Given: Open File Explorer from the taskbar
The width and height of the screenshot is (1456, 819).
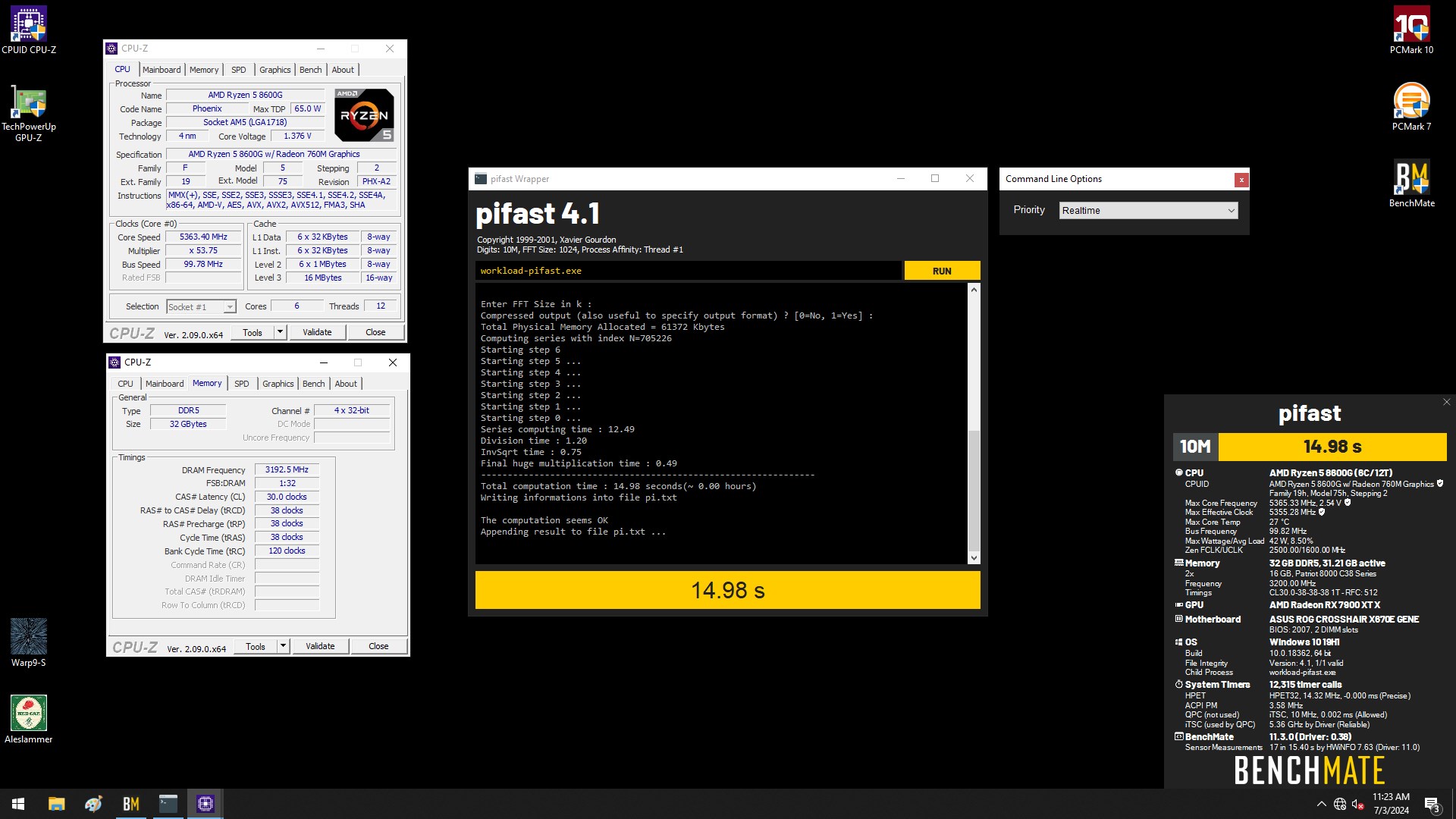Looking at the screenshot, I should pos(56,804).
